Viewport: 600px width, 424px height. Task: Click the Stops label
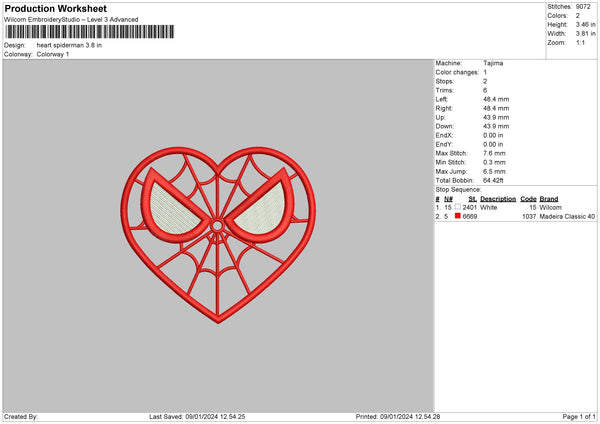(444, 81)
